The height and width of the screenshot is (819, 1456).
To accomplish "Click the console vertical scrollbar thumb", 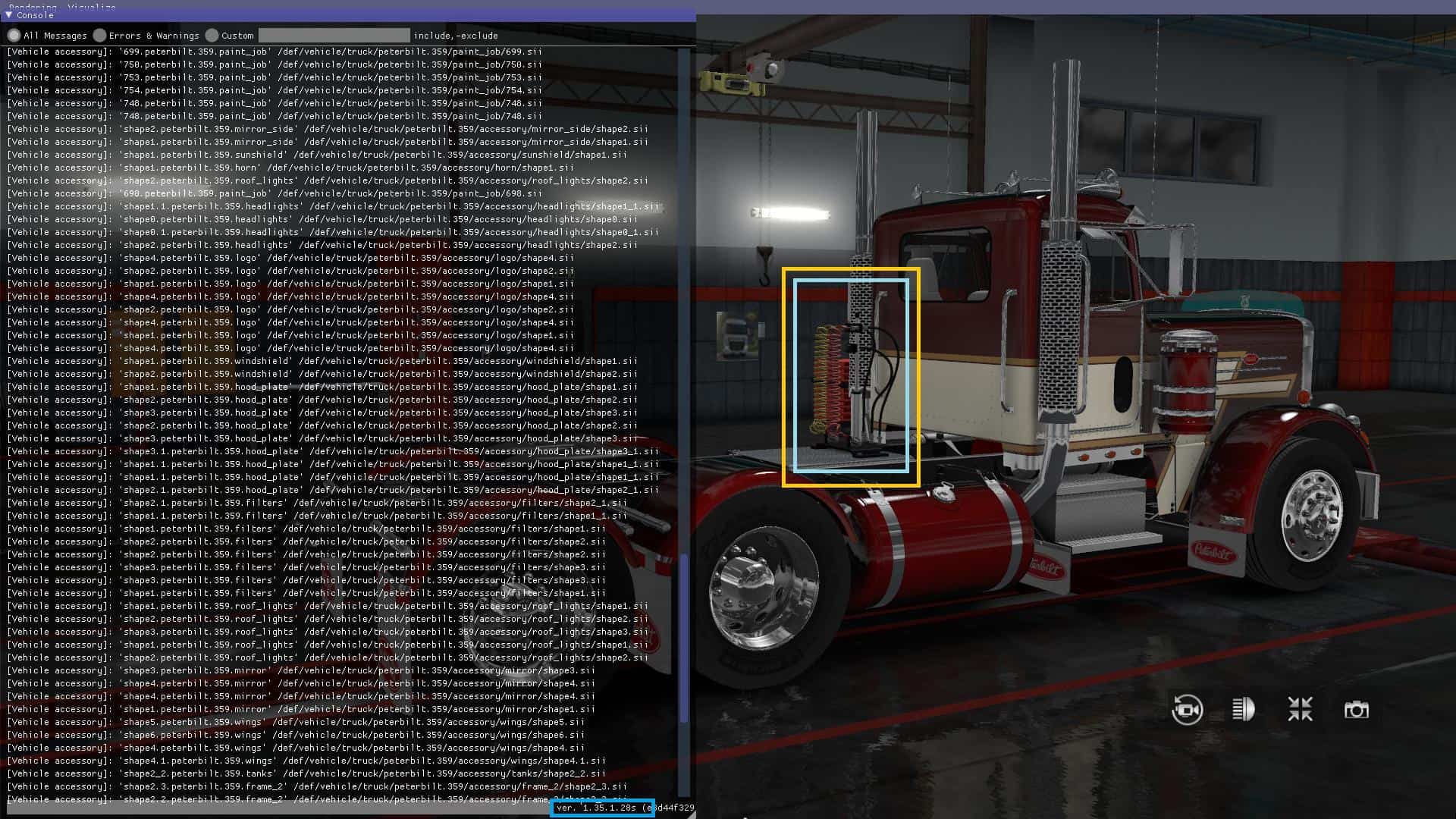I will pyautogui.click(x=684, y=637).
